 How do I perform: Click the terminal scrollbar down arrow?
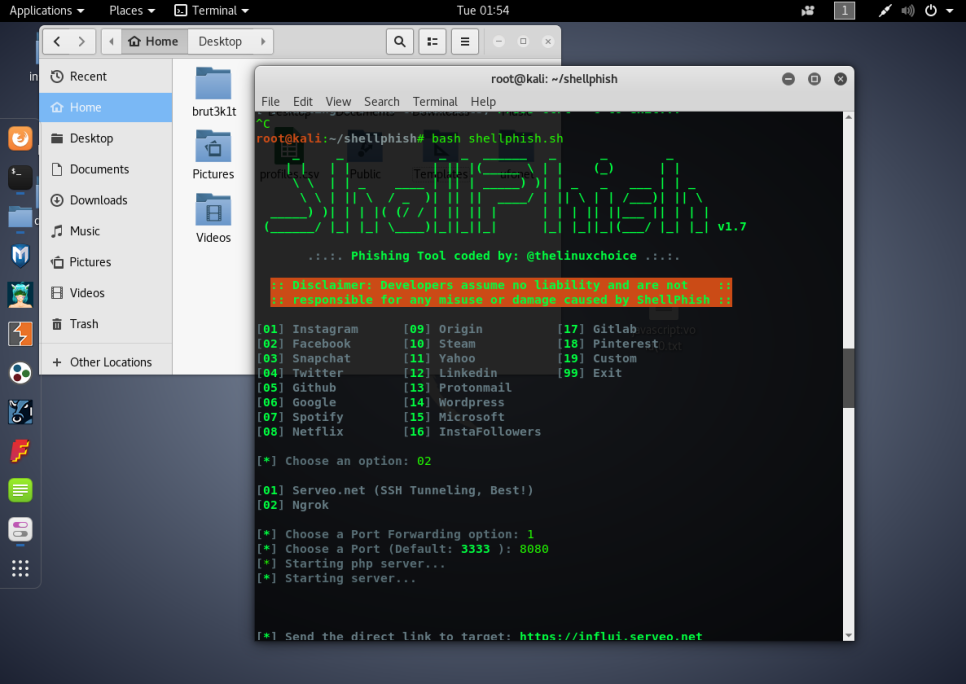[x=848, y=635]
